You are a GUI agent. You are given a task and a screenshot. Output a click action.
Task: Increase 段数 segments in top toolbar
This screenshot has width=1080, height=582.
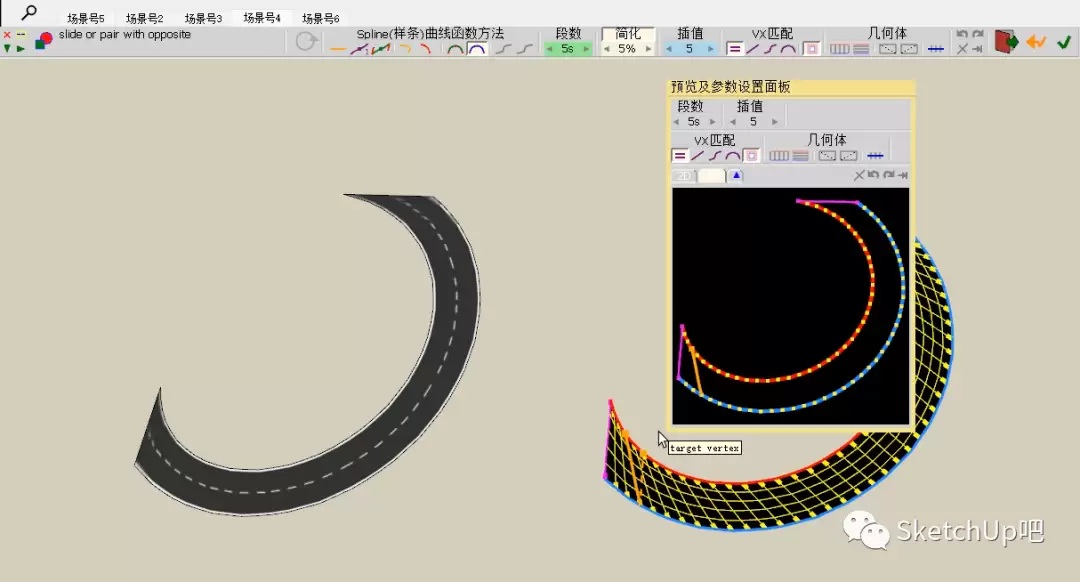coord(586,49)
